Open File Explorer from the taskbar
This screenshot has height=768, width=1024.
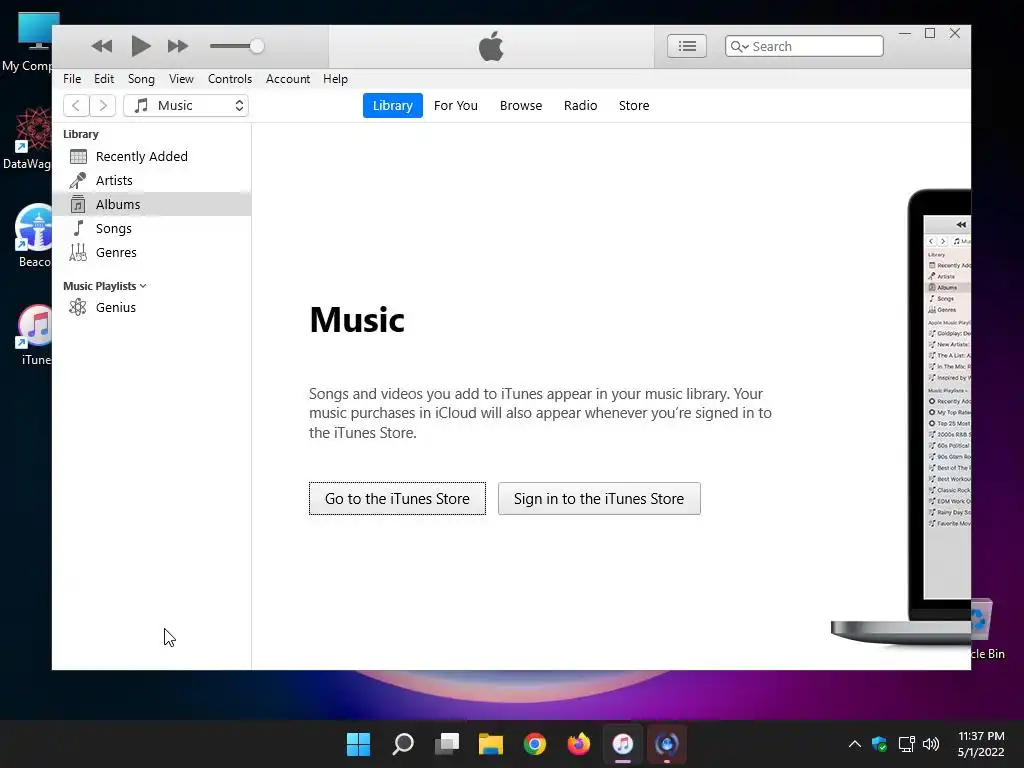click(x=490, y=744)
